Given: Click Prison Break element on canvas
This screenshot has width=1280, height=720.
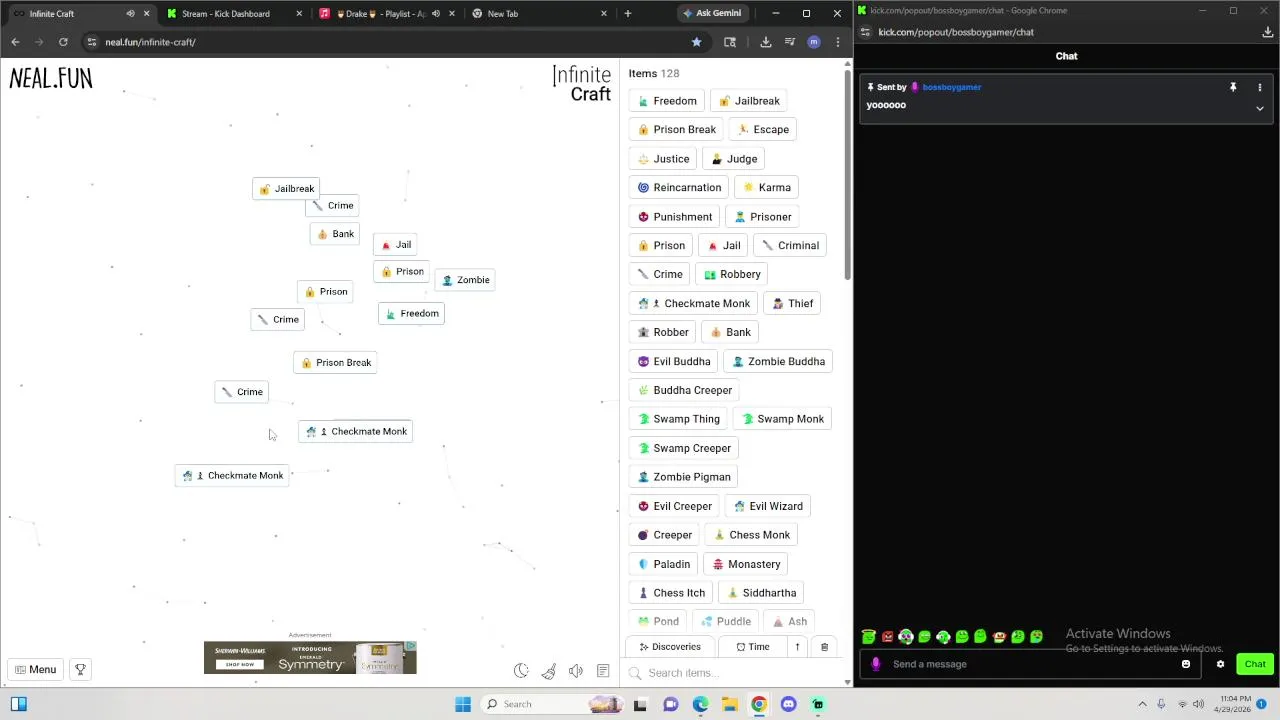Looking at the screenshot, I should click(336, 363).
